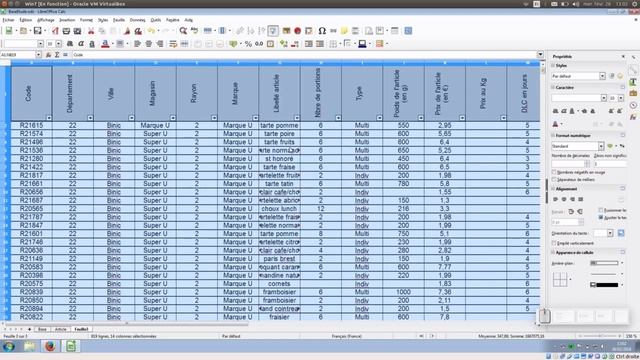Image resolution: width=640 pixels, height=360 pixels.
Task: Click the Save document toolbar icon
Action: 38,31
